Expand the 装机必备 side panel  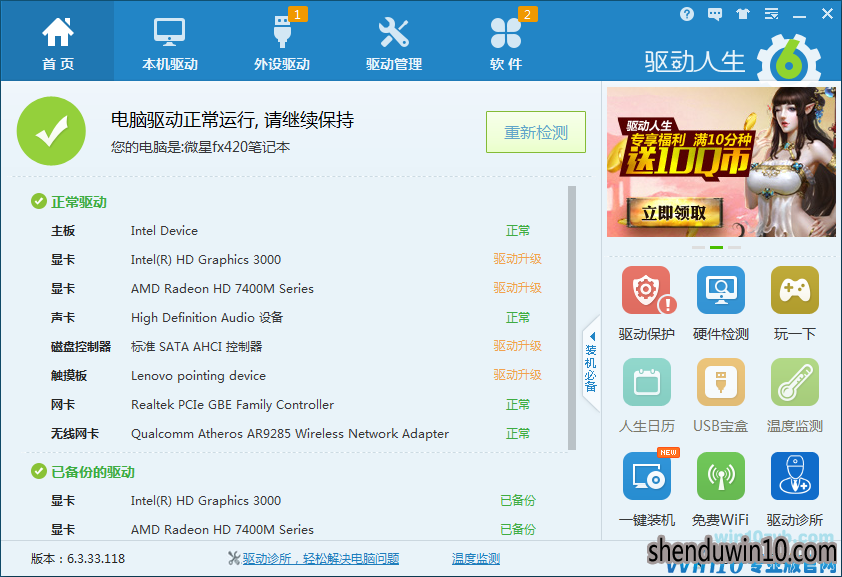(591, 364)
